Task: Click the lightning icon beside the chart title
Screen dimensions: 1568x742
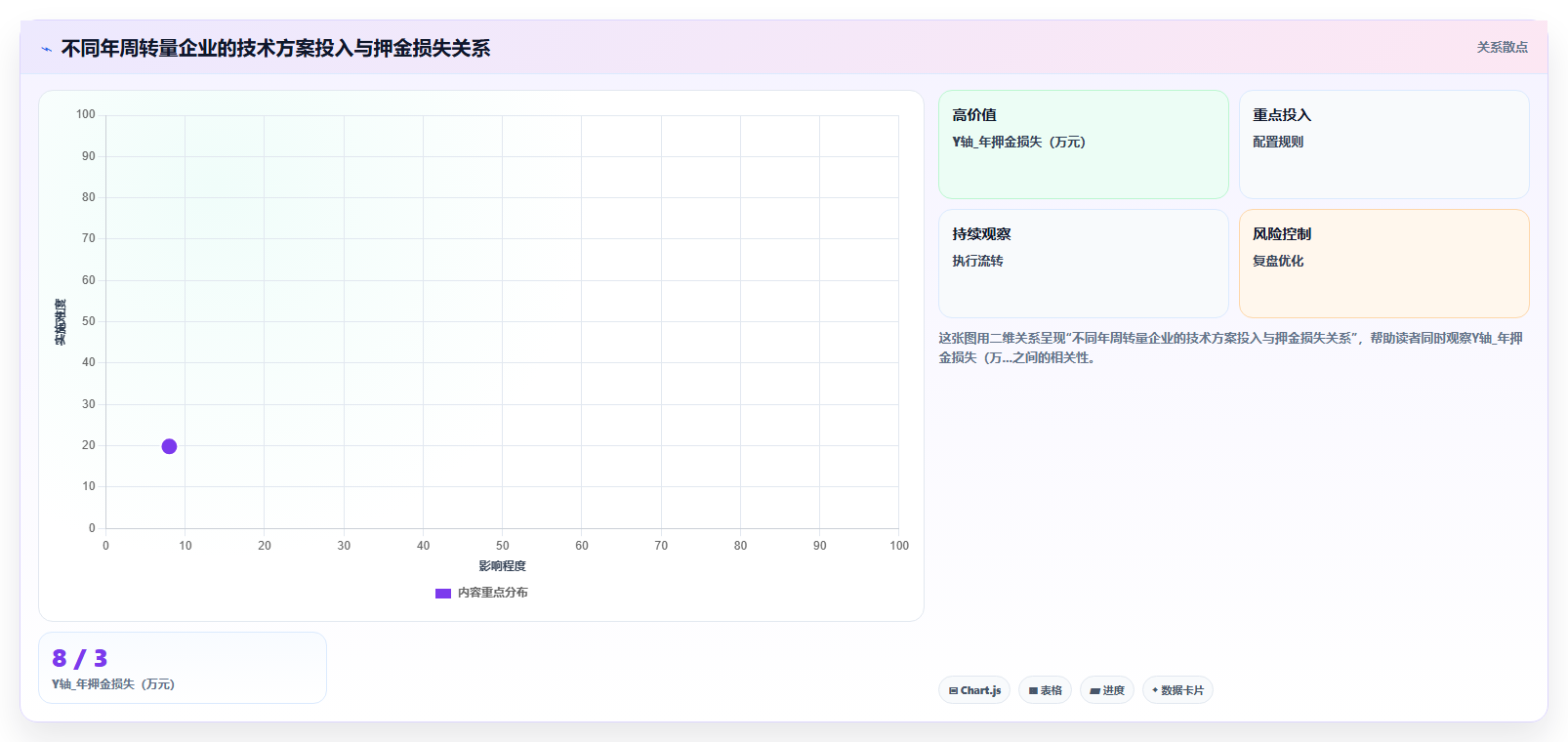Action: [x=46, y=49]
